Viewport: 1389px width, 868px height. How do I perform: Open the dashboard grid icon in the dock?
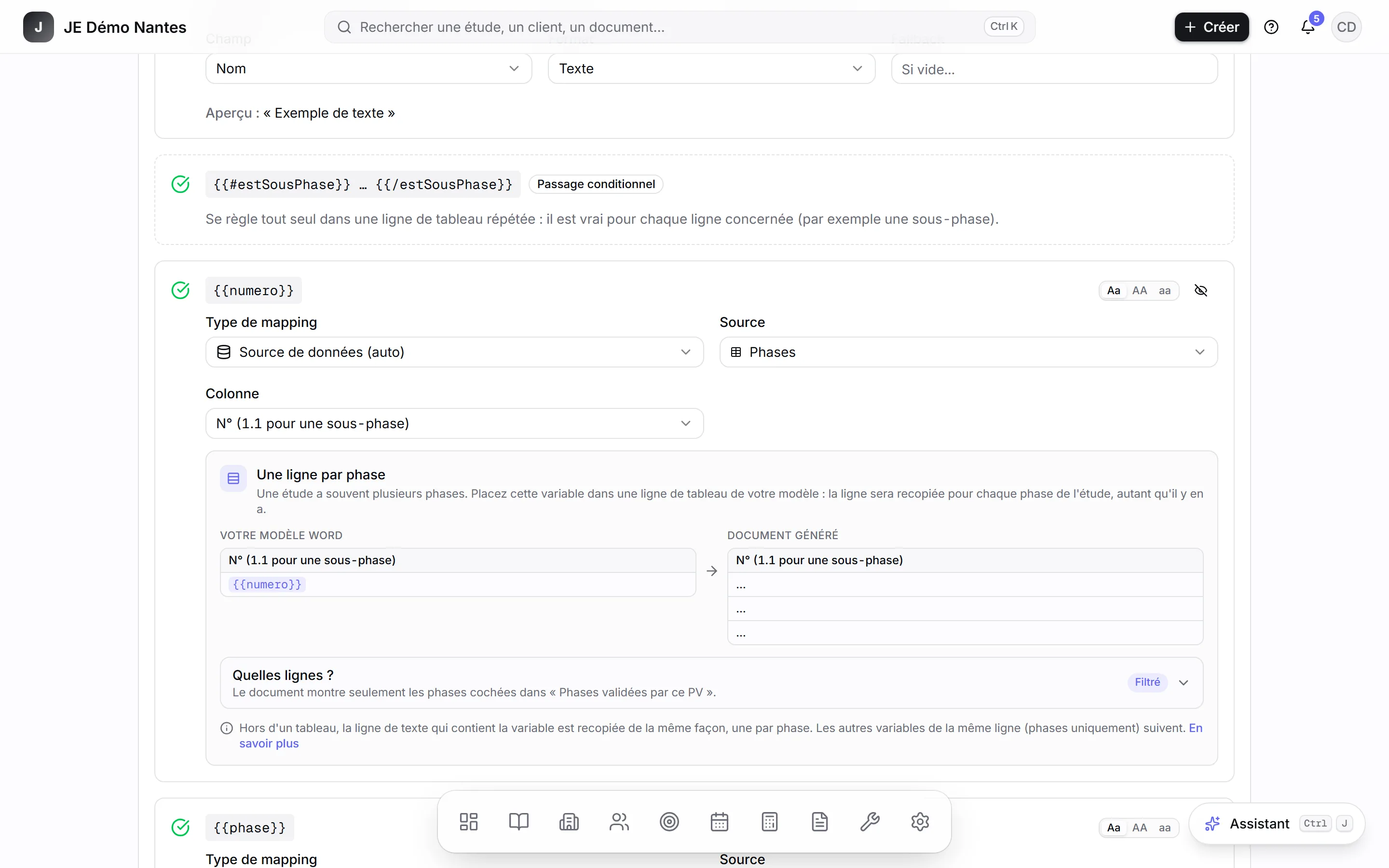click(468, 822)
